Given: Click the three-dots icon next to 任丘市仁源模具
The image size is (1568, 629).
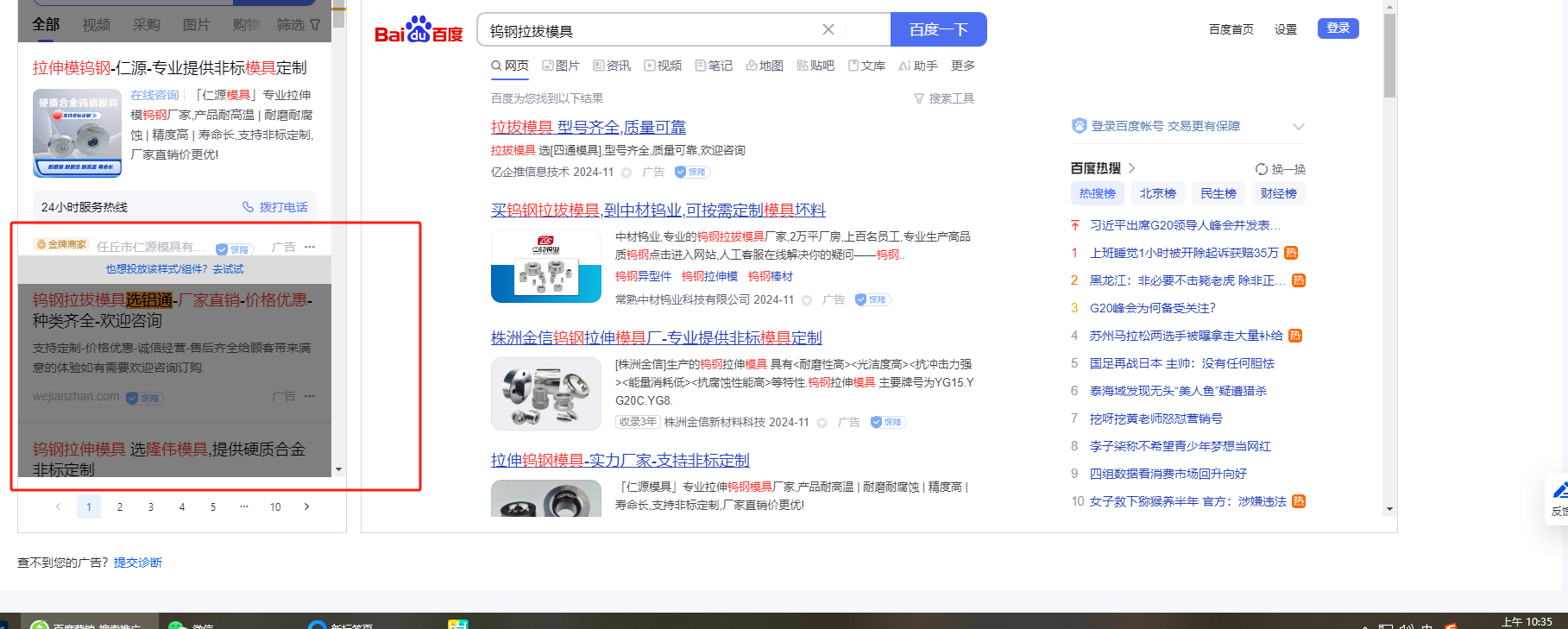Looking at the screenshot, I should coord(310,247).
